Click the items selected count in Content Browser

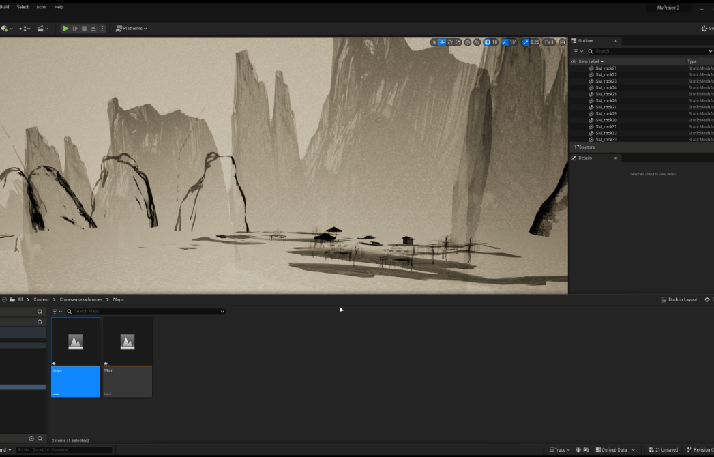pyautogui.click(x=71, y=441)
